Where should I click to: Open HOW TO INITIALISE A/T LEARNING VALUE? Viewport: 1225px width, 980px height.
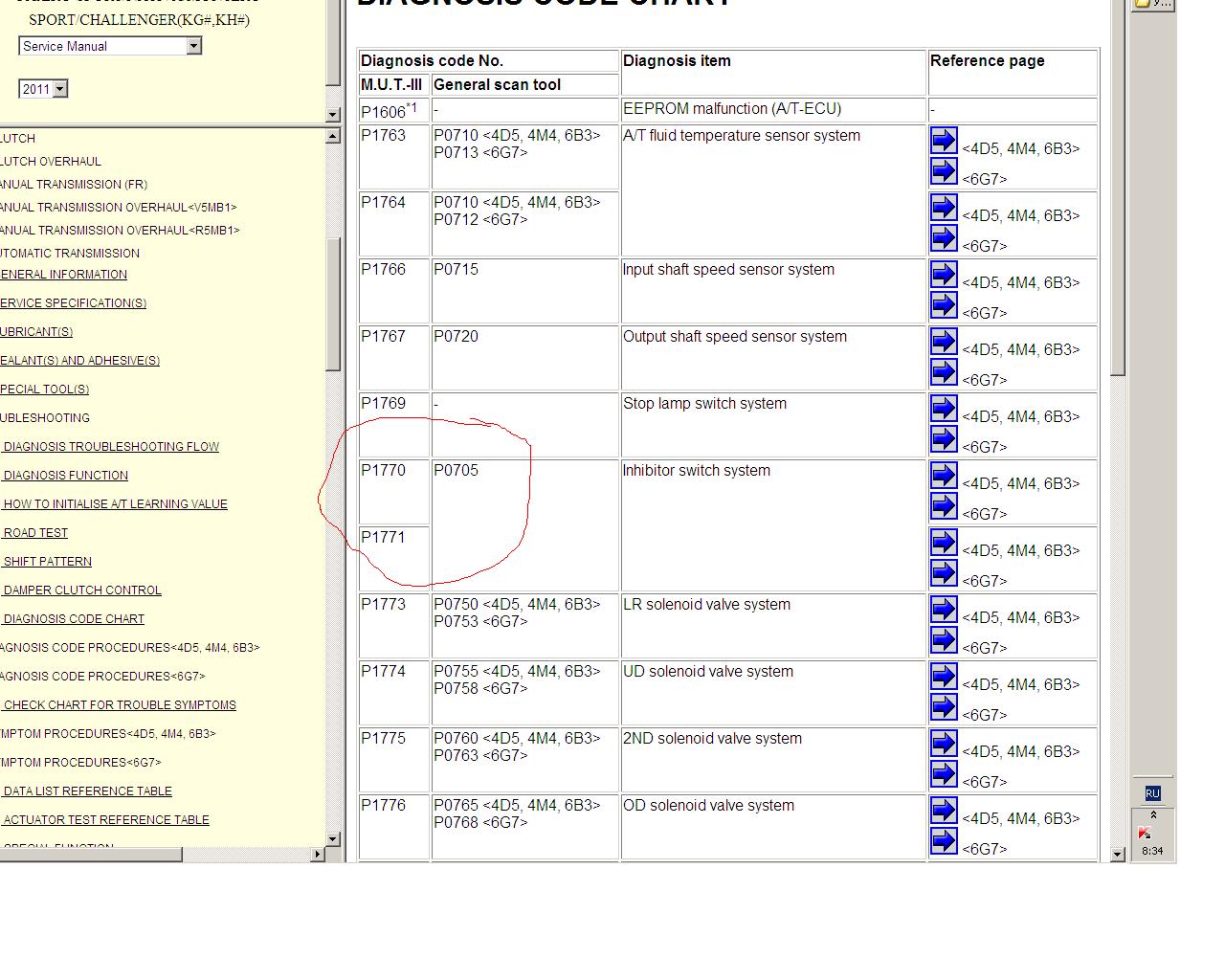[x=114, y=504]
